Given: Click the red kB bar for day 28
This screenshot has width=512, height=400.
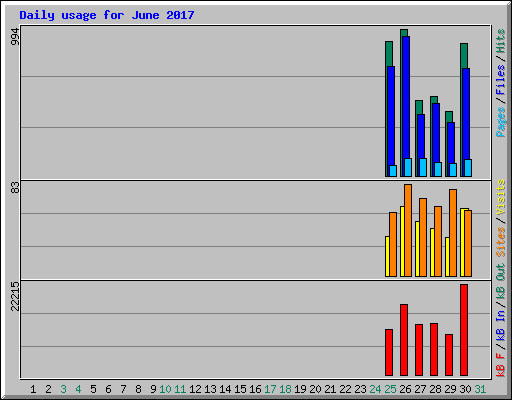Looking at the screenshot, I should 434,350.
